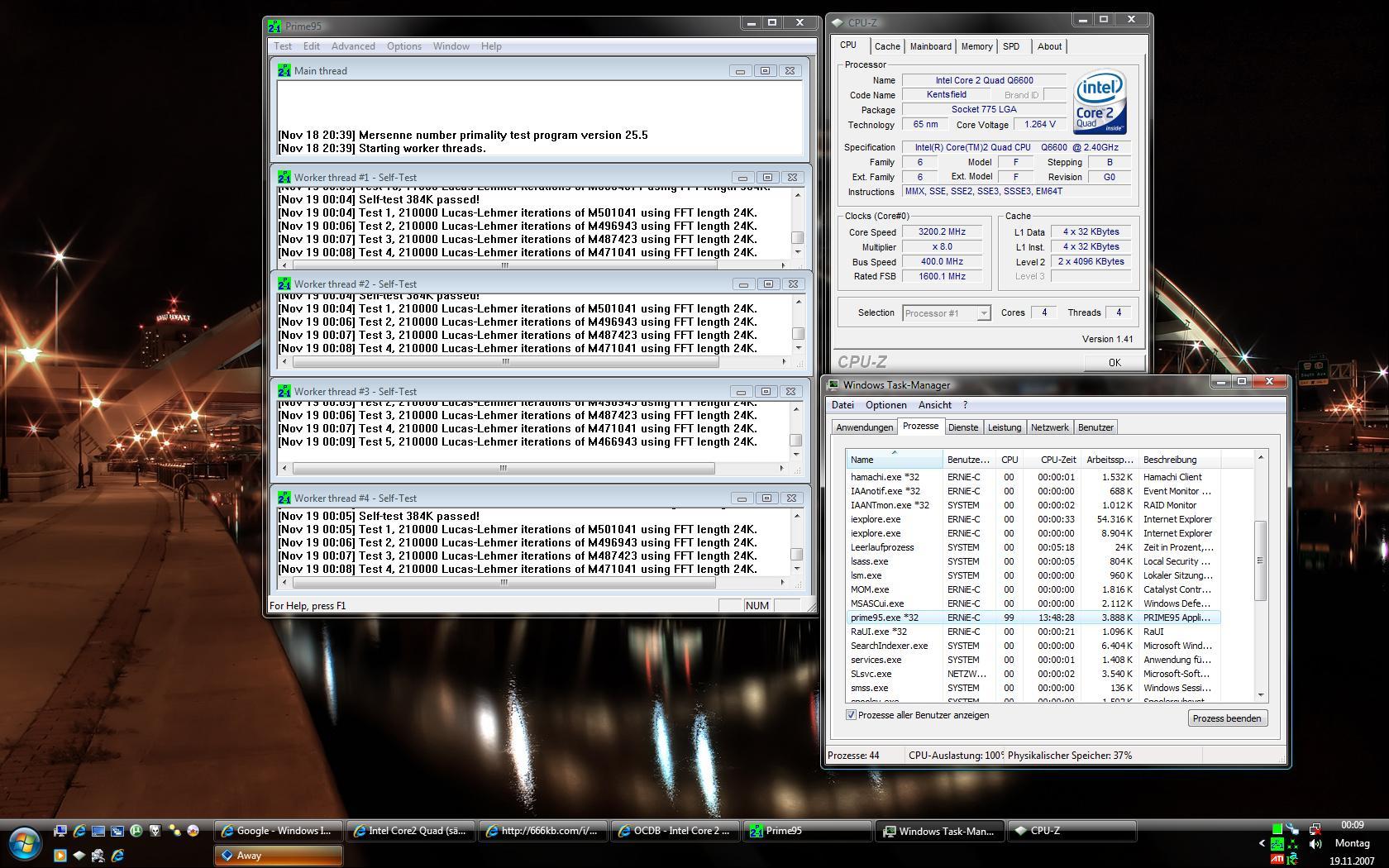1389x868 pixels.
Task: Click the Worker thread #3 window icon
Action: [x=284, y=391]
